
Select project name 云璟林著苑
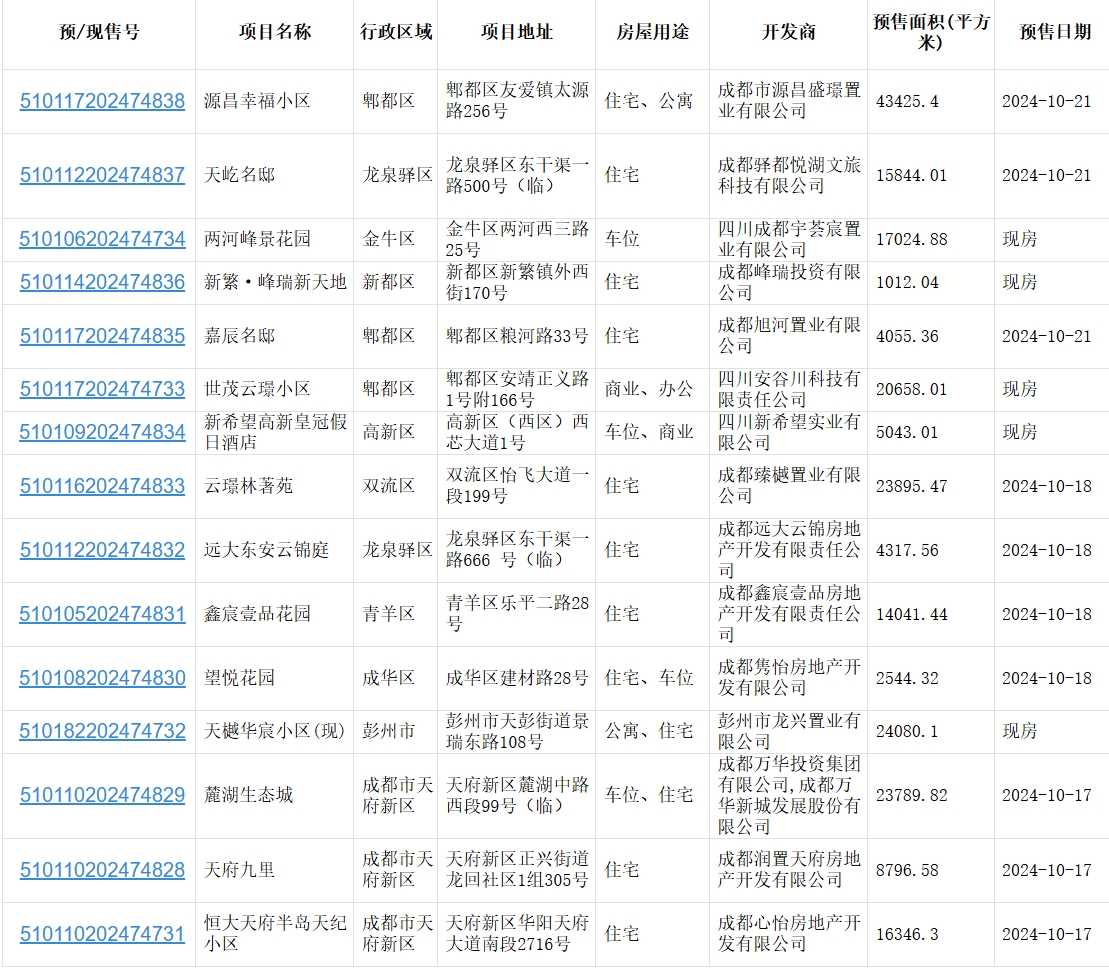click(248, 486)
